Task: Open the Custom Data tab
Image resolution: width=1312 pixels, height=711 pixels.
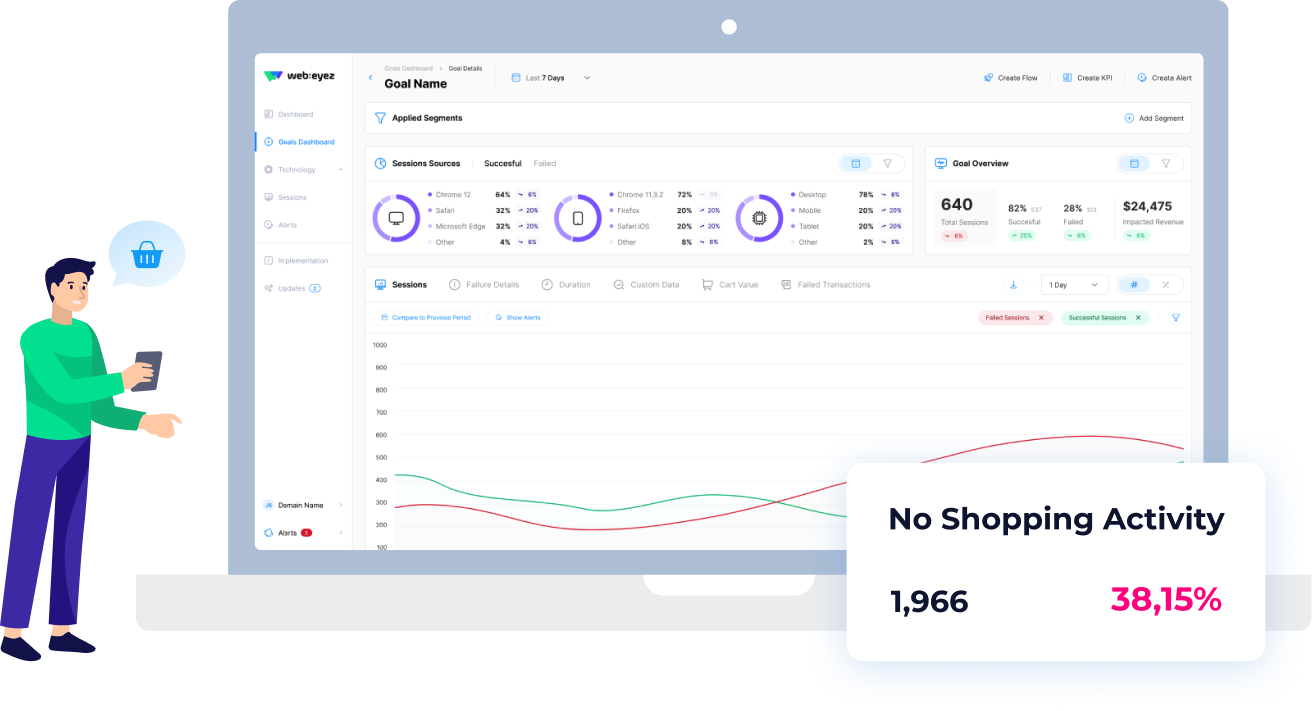Action: click(x=646, y=285)
